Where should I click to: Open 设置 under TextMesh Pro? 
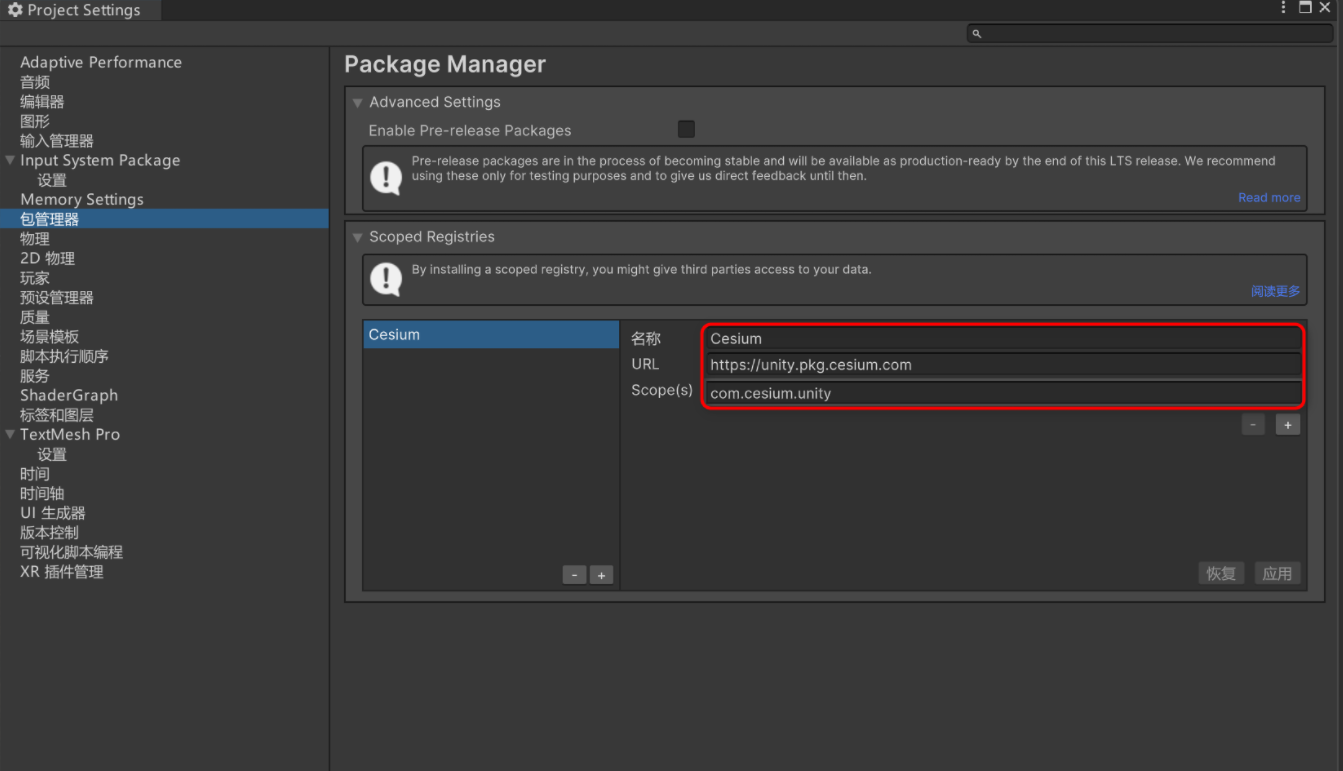coord(52,454)
